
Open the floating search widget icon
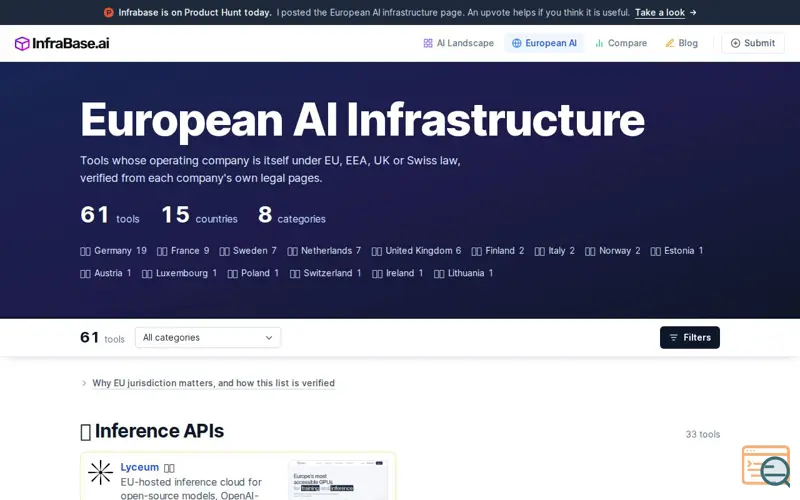766,466
